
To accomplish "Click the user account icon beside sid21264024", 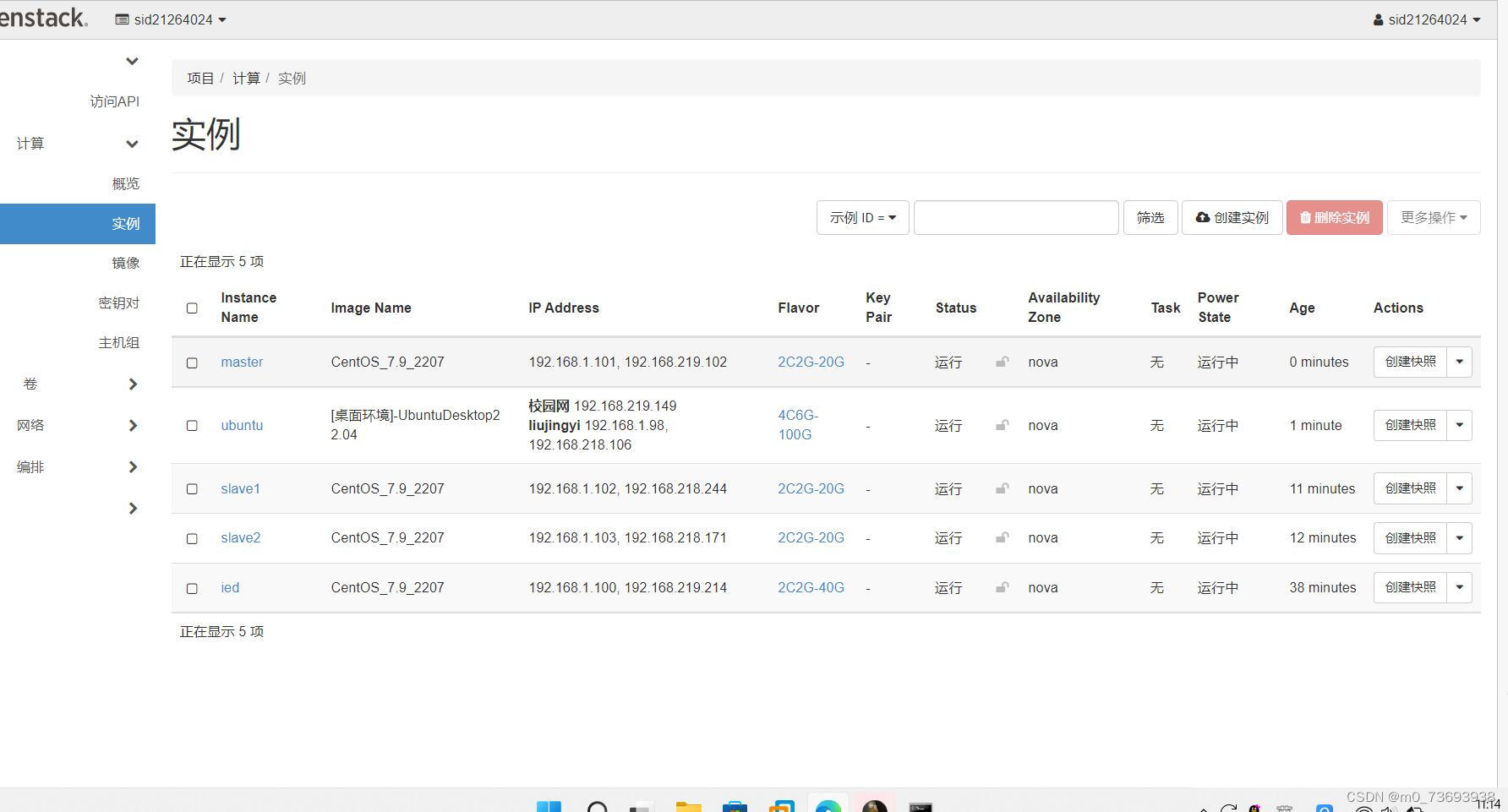I will point(1380,19).
